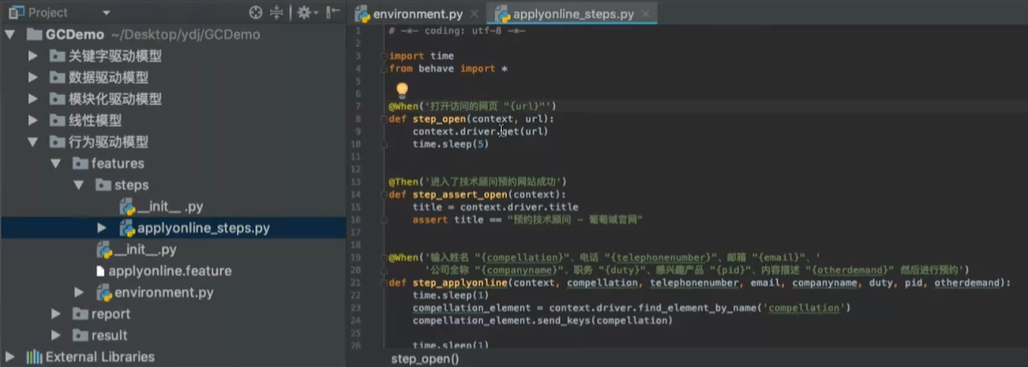Click the Python icon on the applyonline_steps.py tab
Screen dimensions: 1028x367
(502, 13)
